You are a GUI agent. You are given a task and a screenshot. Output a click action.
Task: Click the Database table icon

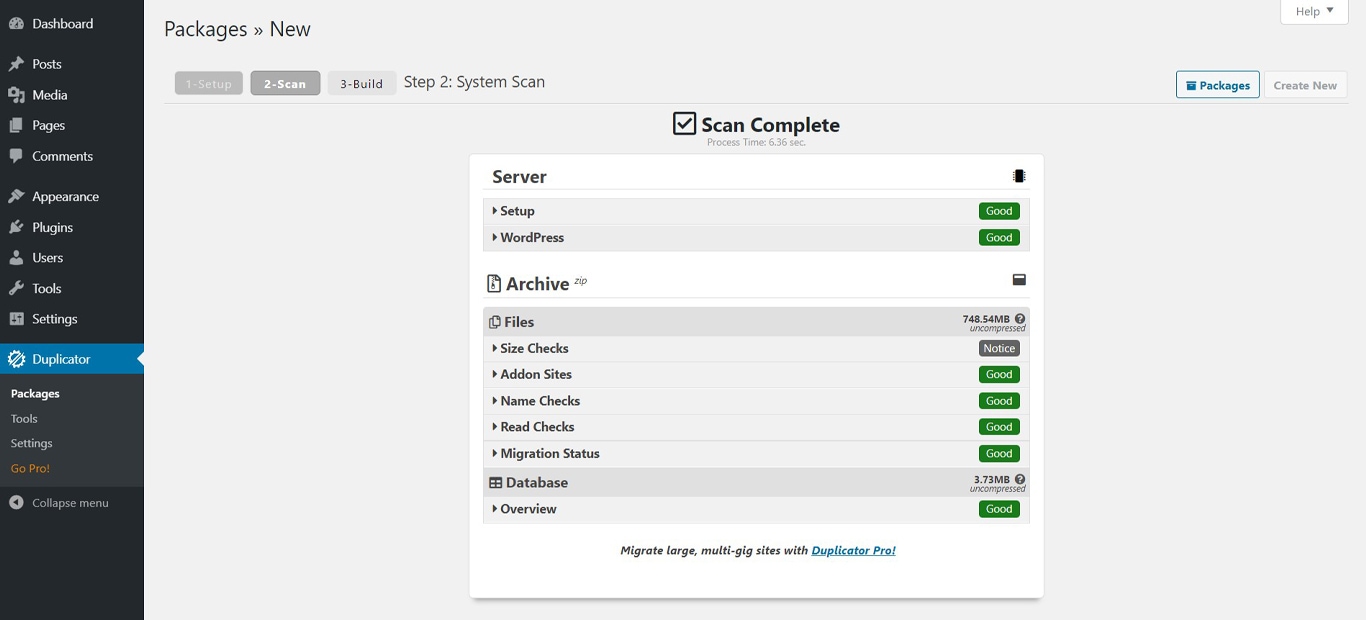tap(495, 483)
